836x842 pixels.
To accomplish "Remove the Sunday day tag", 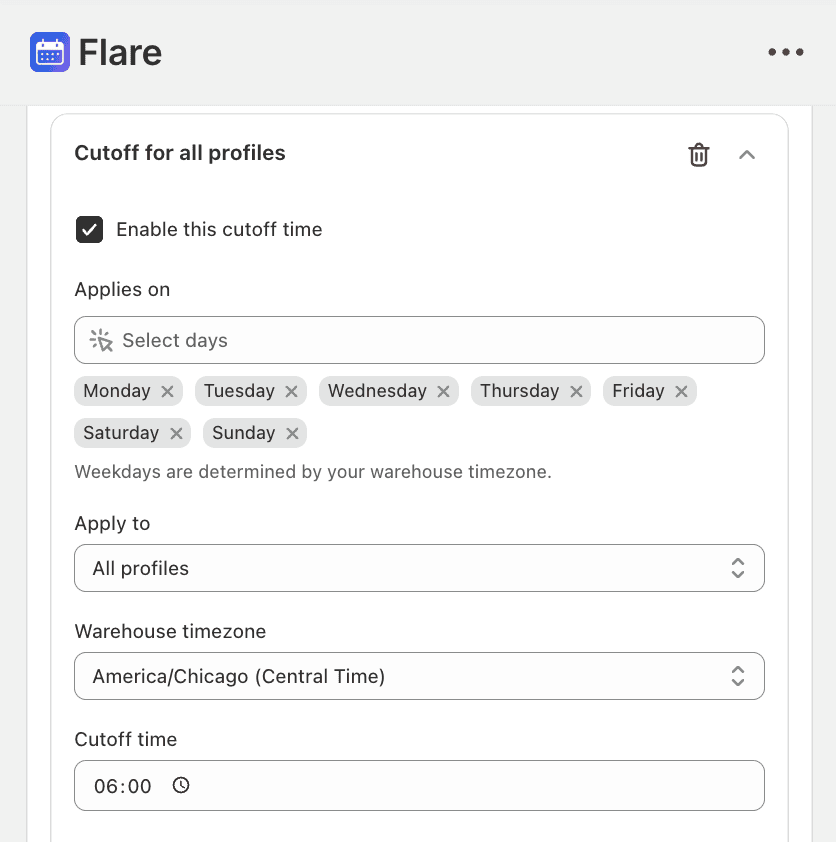I will [x=292, y=433].
